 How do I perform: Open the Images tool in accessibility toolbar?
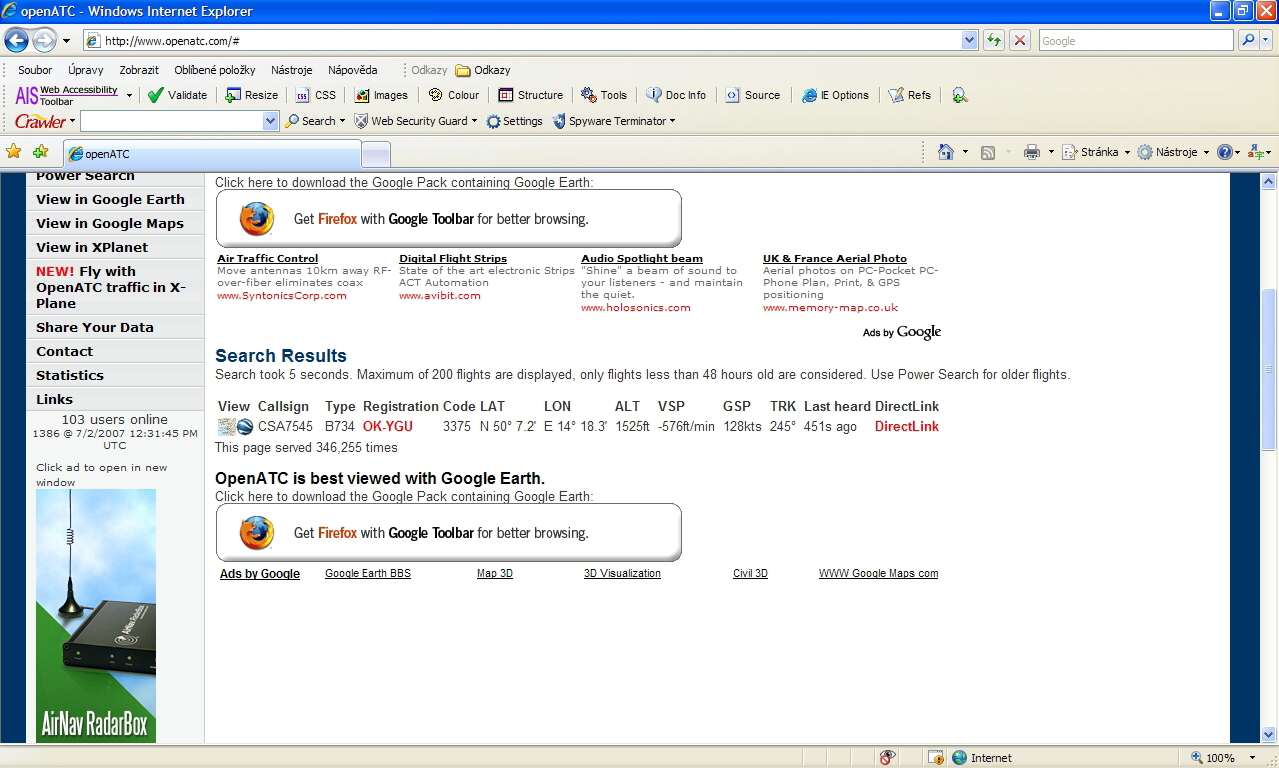[x=381, y=95]
